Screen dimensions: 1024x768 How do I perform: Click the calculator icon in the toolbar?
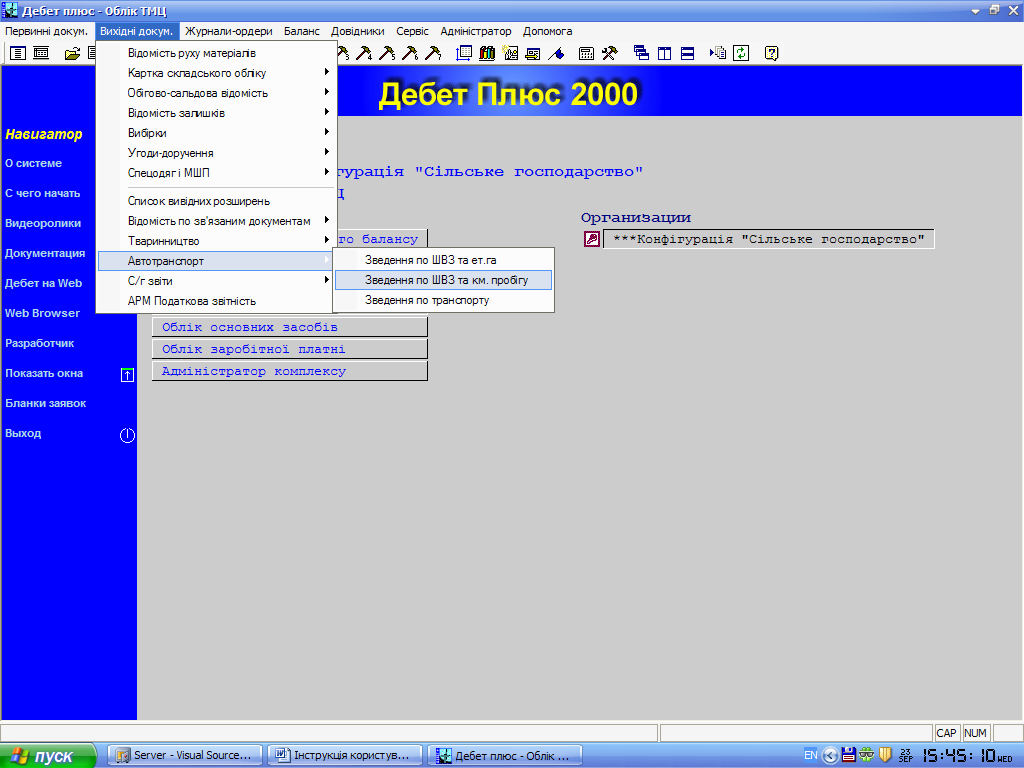click(587, 53)
